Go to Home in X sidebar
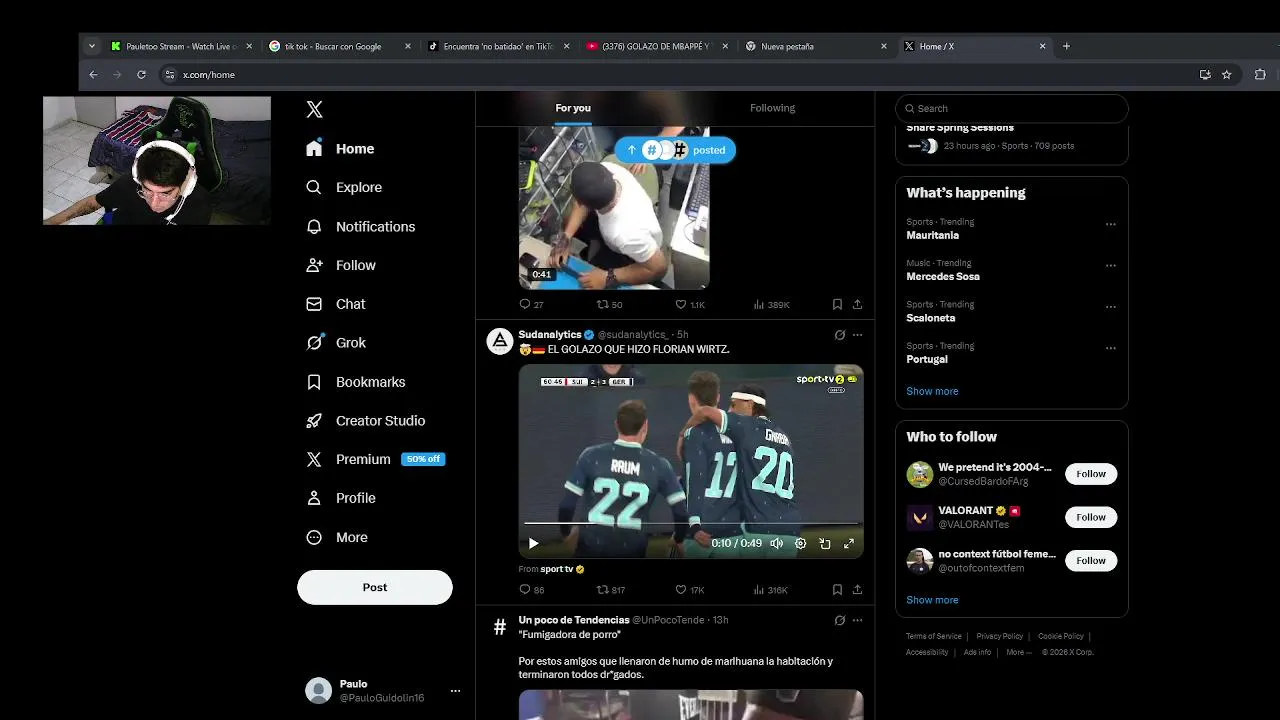Screen dimensions: 1280x720 coord(340,148)
